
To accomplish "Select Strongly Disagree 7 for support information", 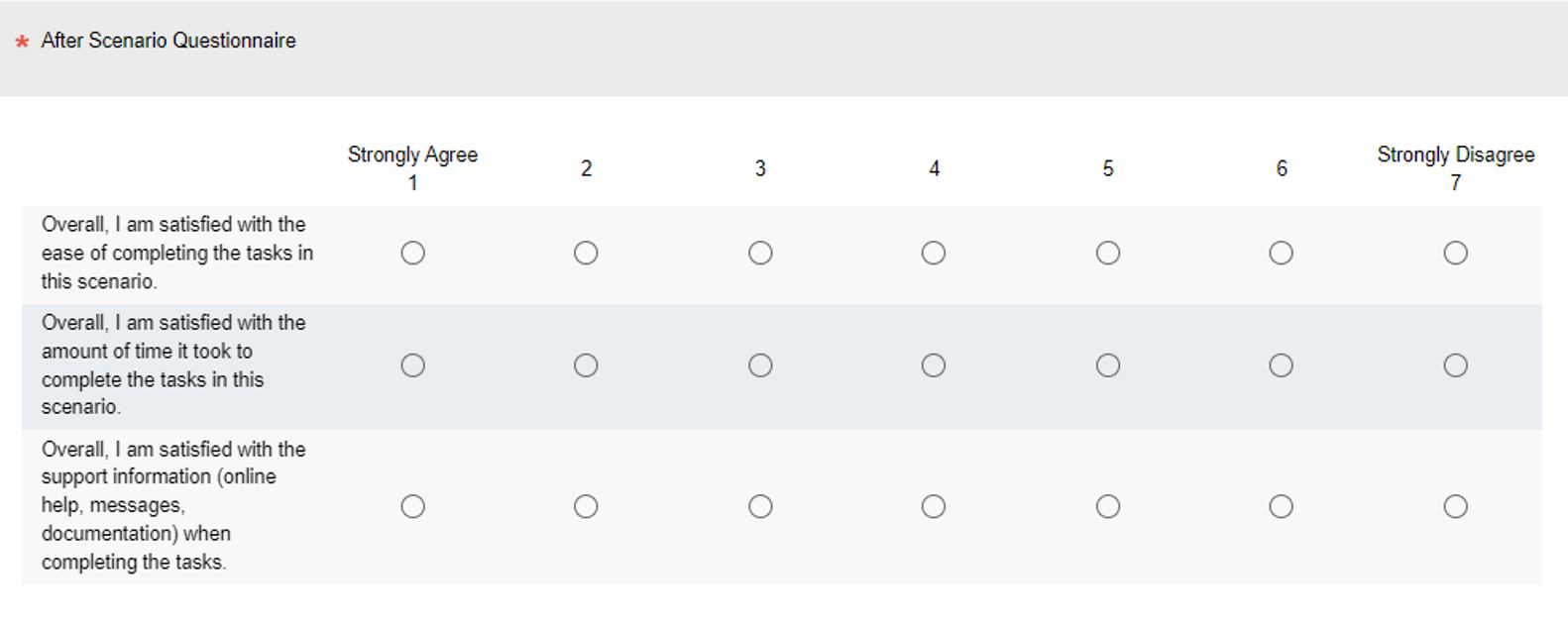I will (x=1455, y=507).
